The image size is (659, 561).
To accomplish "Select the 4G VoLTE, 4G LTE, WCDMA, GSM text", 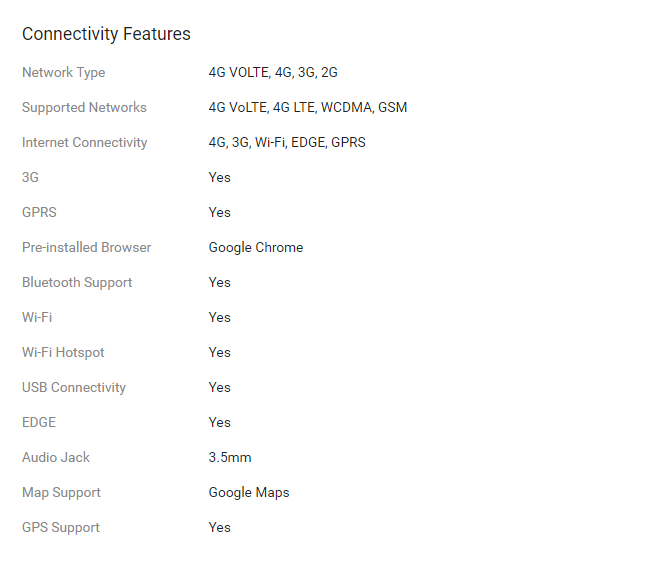I will tap(307, 108).
